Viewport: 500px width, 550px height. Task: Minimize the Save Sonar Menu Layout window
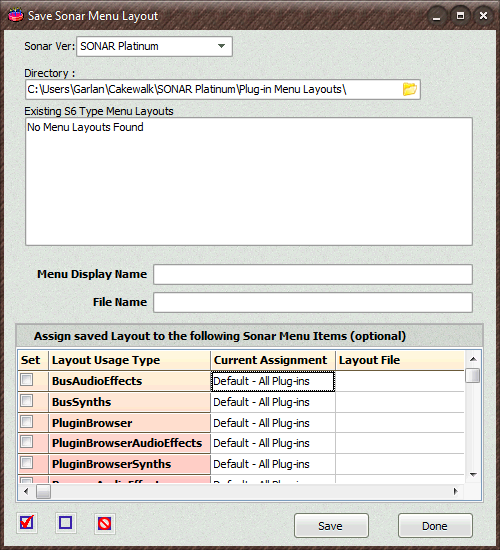click(436, 16)
